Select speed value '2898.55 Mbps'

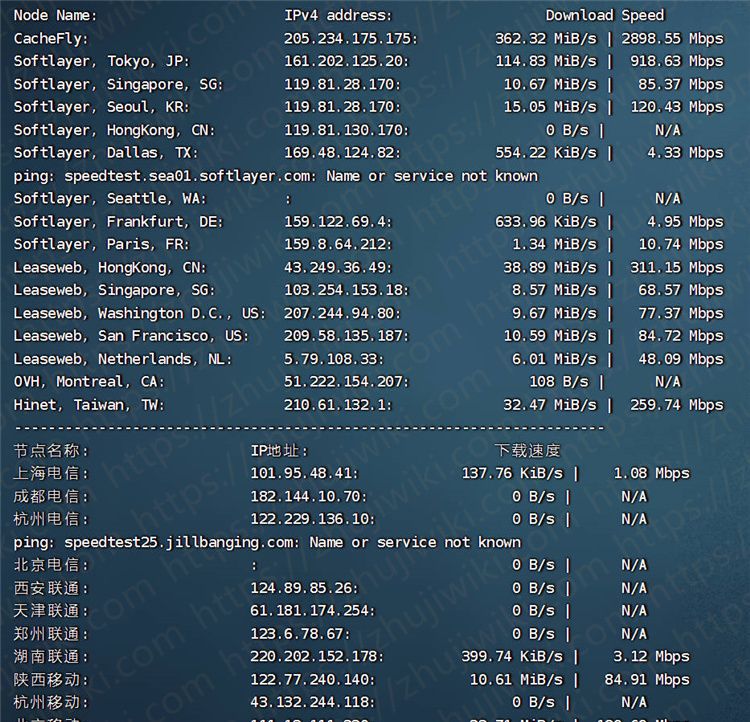[673, 38]
